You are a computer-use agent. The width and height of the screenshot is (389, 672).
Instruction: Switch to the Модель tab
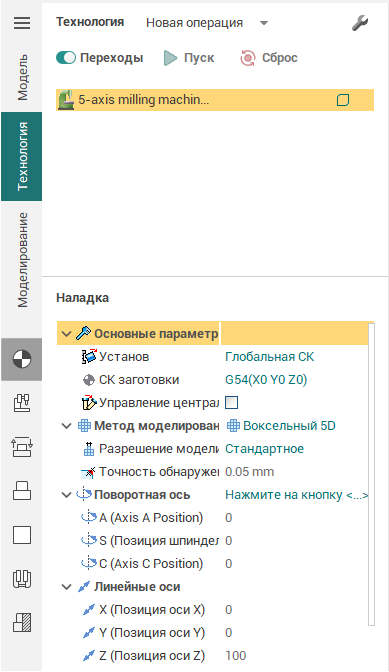click(x=22, y=77)
